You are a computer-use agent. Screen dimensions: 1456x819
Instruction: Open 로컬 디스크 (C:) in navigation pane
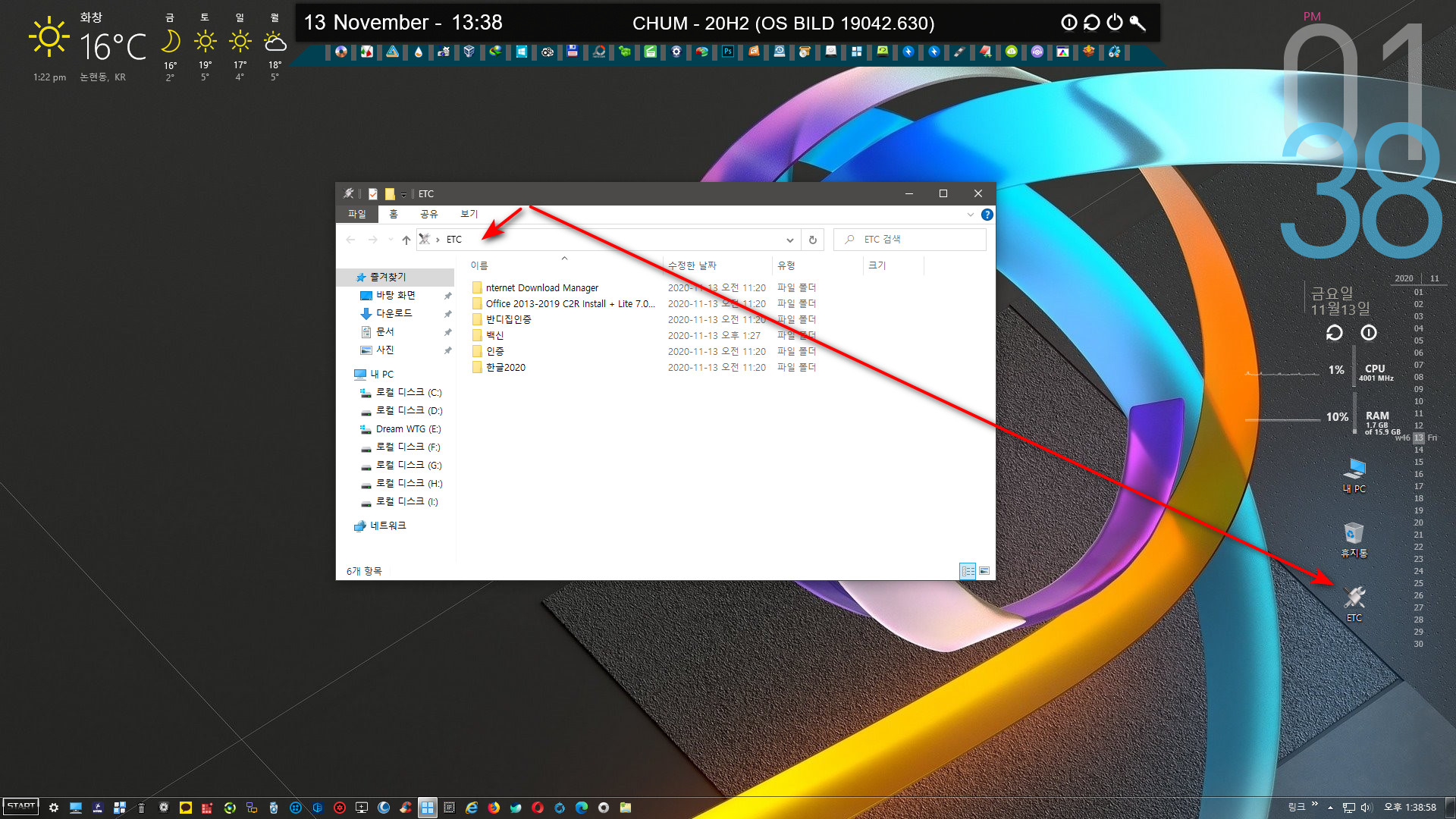click(x=409, y=393)
